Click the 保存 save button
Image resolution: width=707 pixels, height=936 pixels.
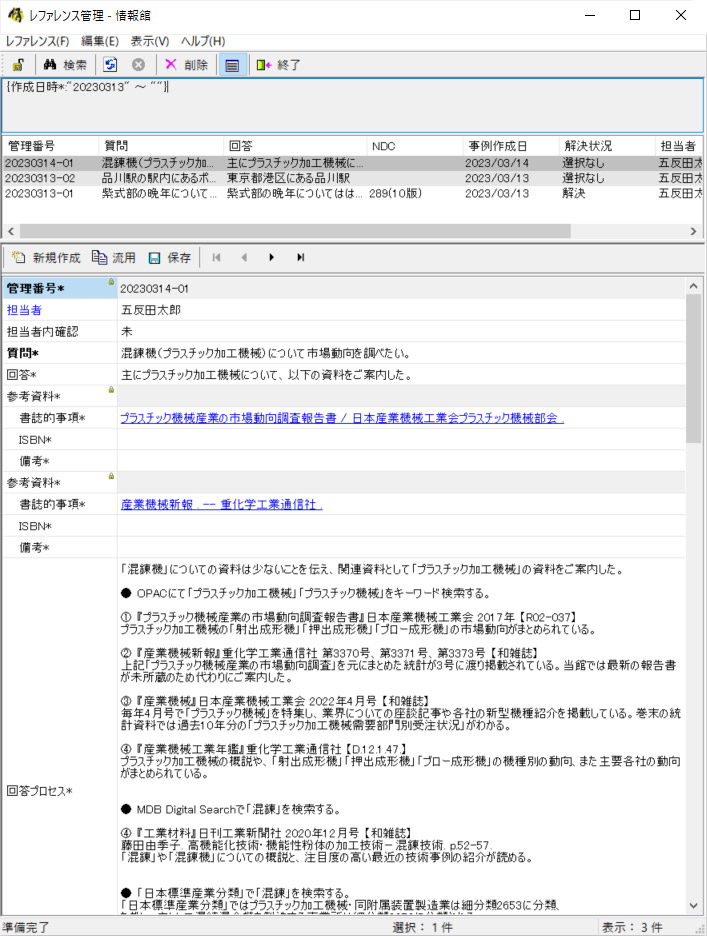[x=170, y=257]
